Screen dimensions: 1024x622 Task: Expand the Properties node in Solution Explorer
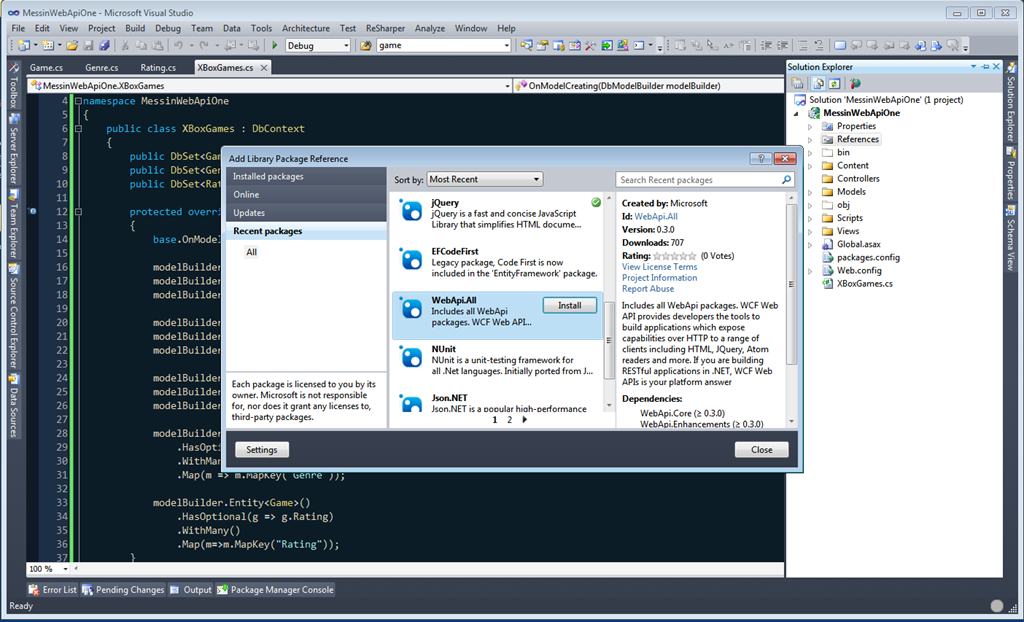(810, 127)
